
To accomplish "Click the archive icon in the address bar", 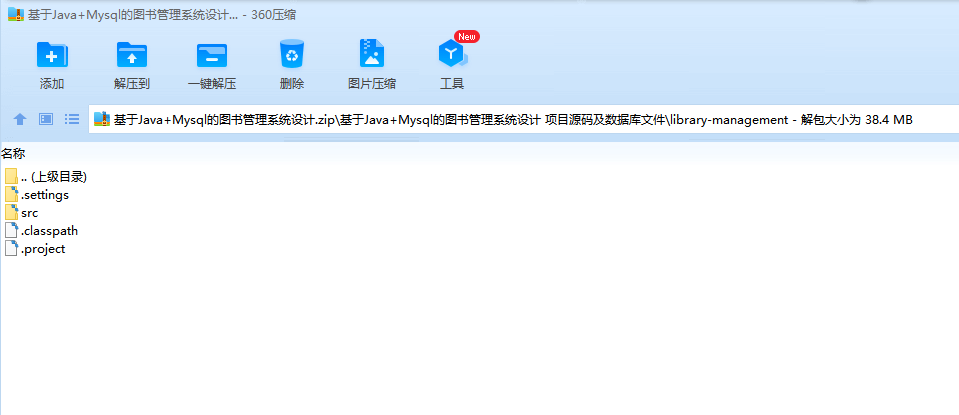I will [x=102, y=119].
